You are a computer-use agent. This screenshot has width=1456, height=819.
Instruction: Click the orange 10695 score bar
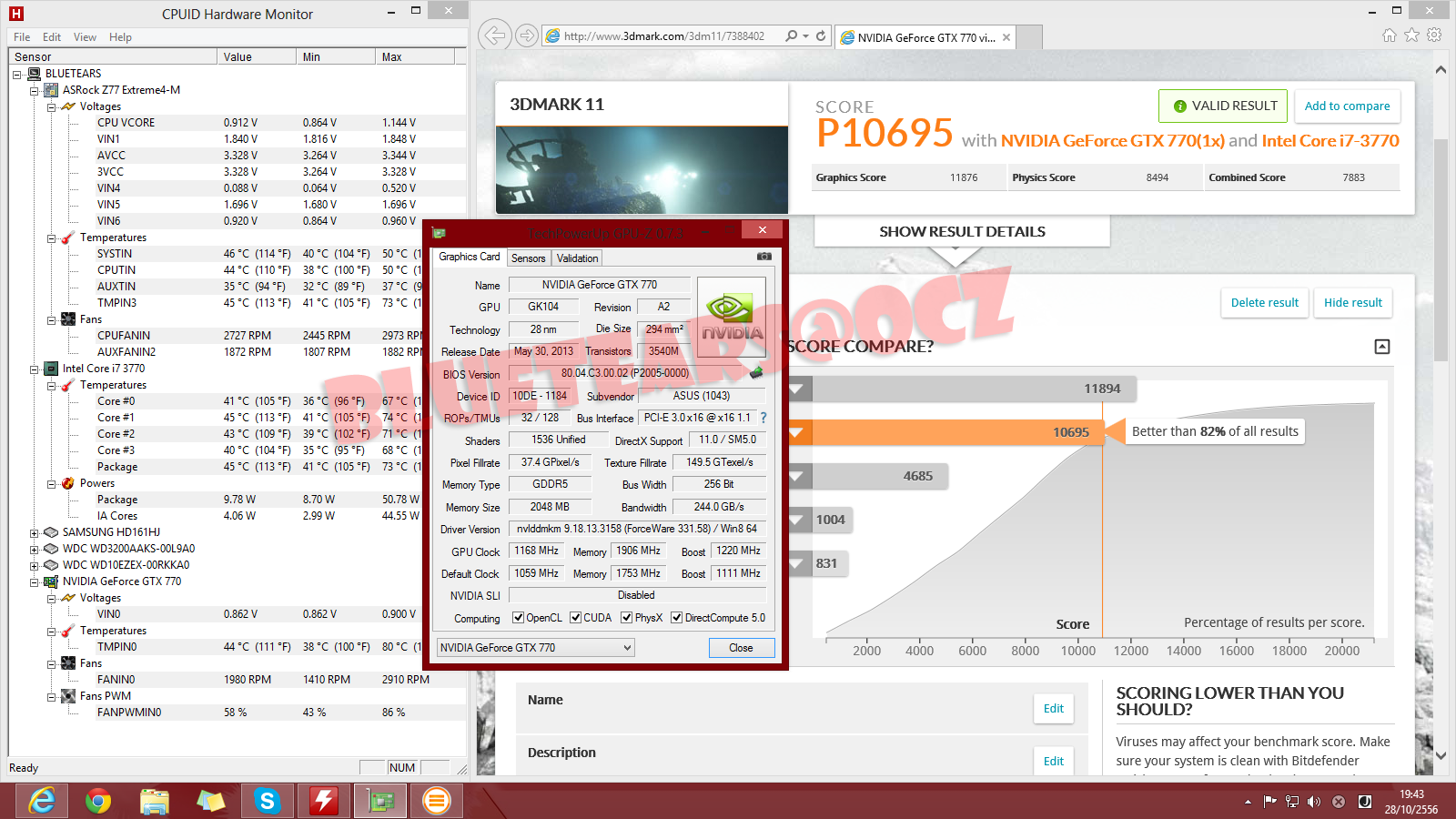[945, 432]
